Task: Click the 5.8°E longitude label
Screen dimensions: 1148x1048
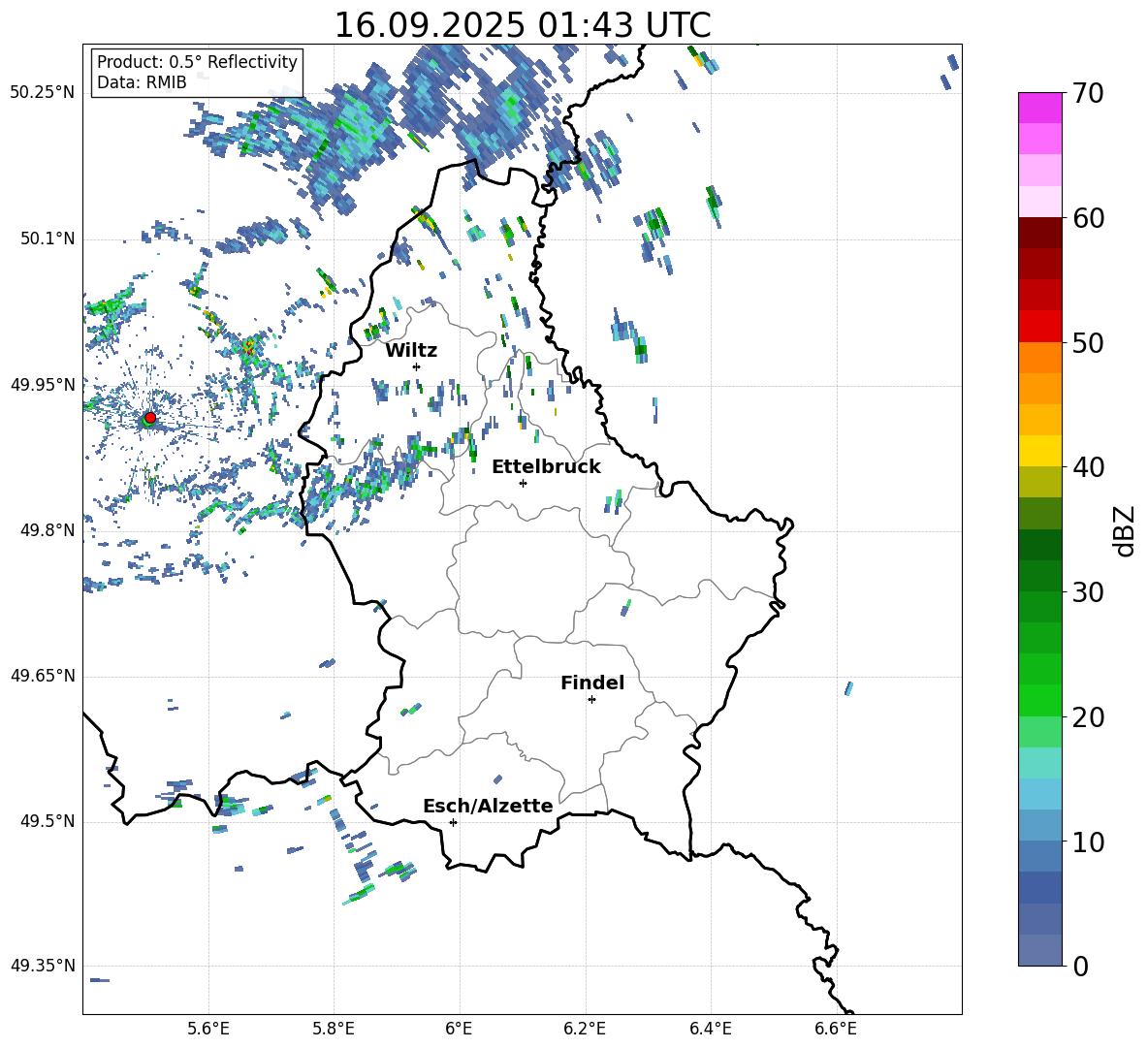Action: [334, 1029]
